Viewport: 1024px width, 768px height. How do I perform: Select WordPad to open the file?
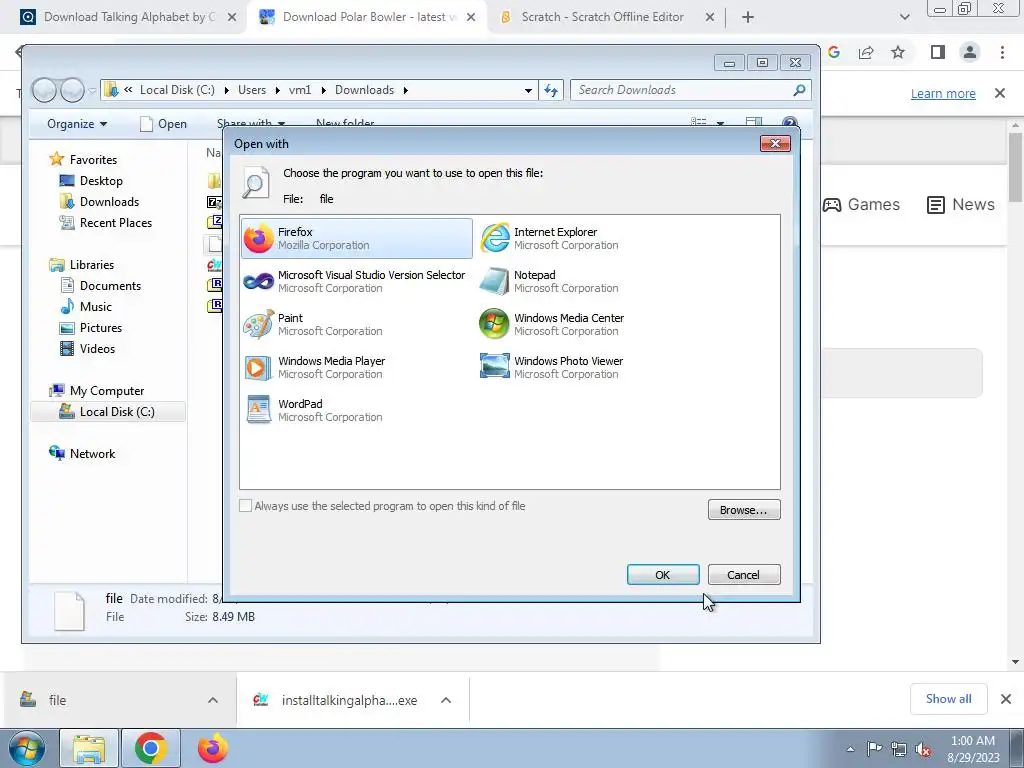(313, 411)
